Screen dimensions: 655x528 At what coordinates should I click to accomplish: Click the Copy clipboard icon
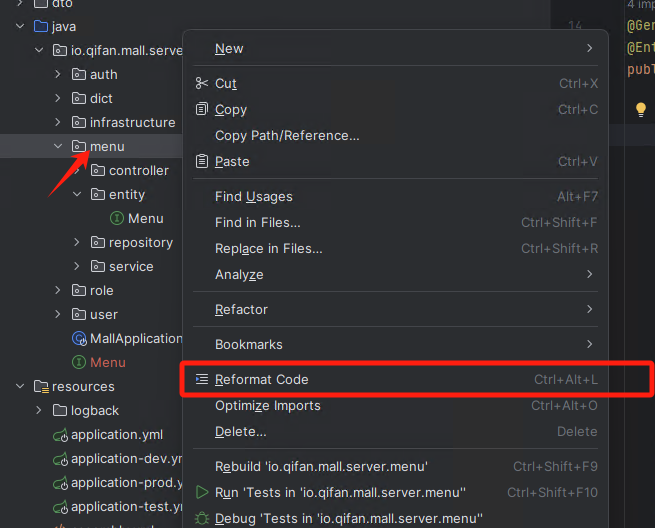(x=202, y=109)
